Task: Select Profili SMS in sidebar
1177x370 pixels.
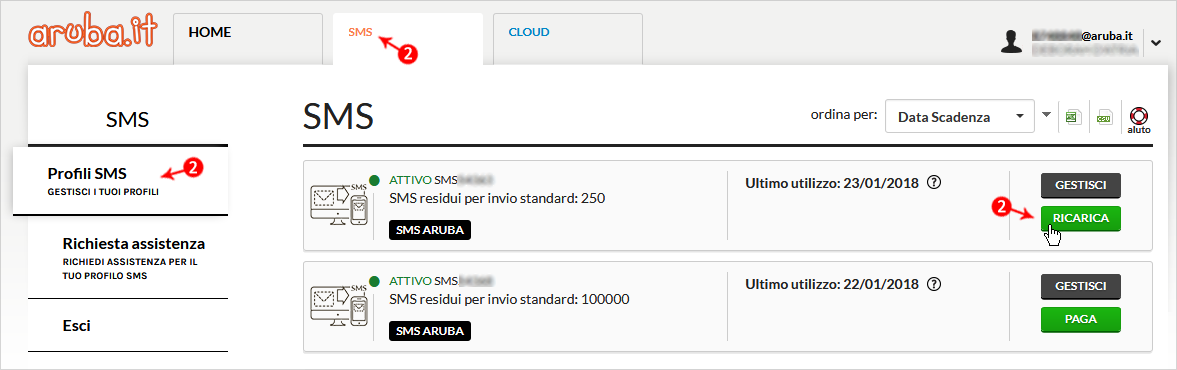Action: (120, 181)
